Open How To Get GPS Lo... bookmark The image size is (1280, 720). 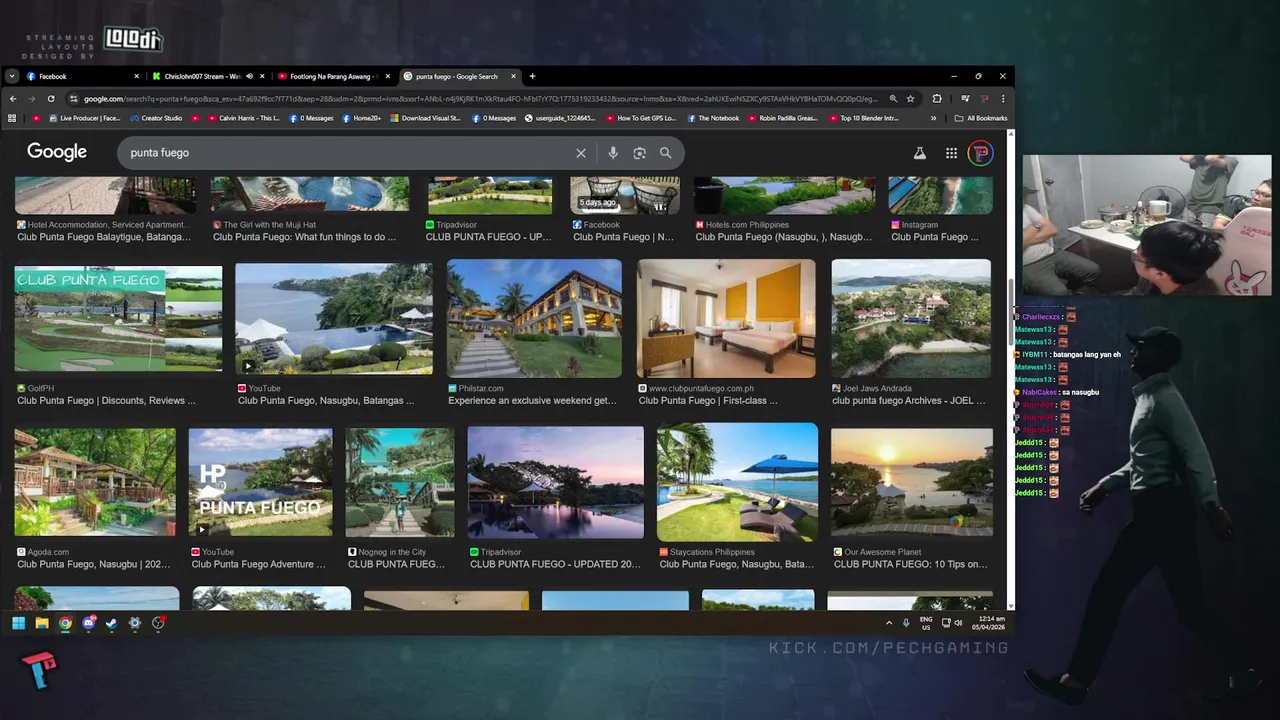[640, 118]
